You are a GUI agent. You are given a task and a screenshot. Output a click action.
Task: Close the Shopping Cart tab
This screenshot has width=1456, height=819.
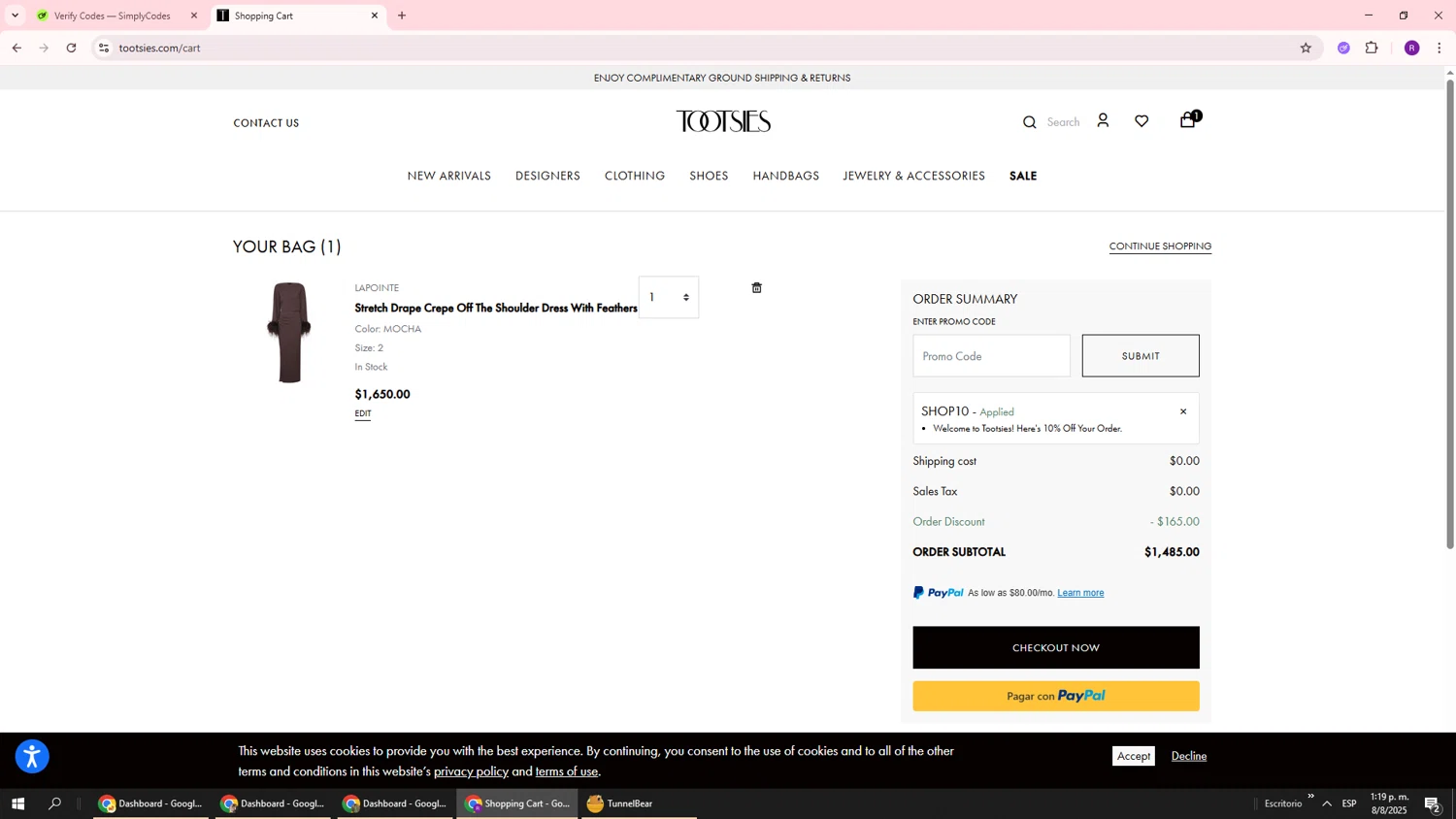(375, 16)
